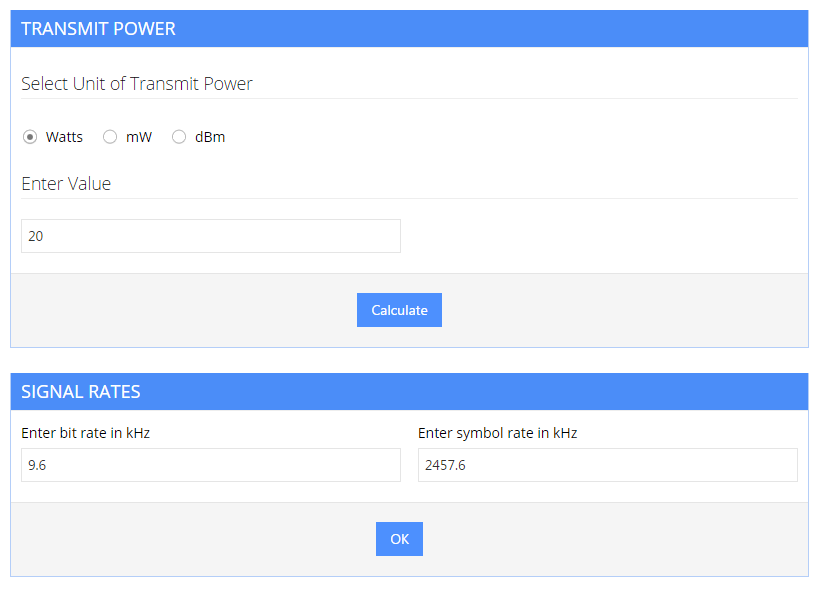Click the 'Watts' text label

64,137
